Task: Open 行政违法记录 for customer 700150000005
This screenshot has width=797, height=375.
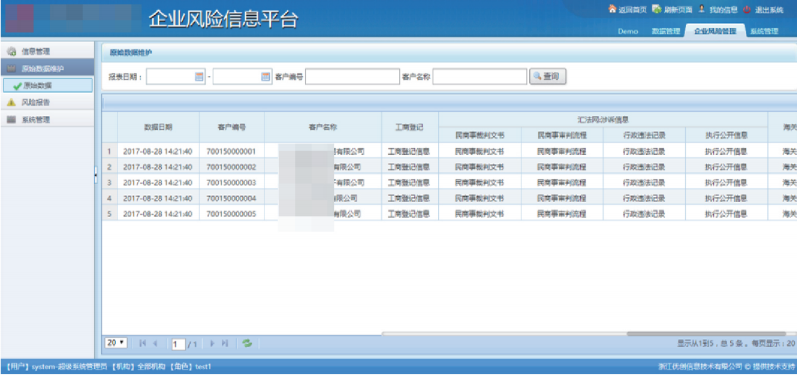Action: coord(644,214)
